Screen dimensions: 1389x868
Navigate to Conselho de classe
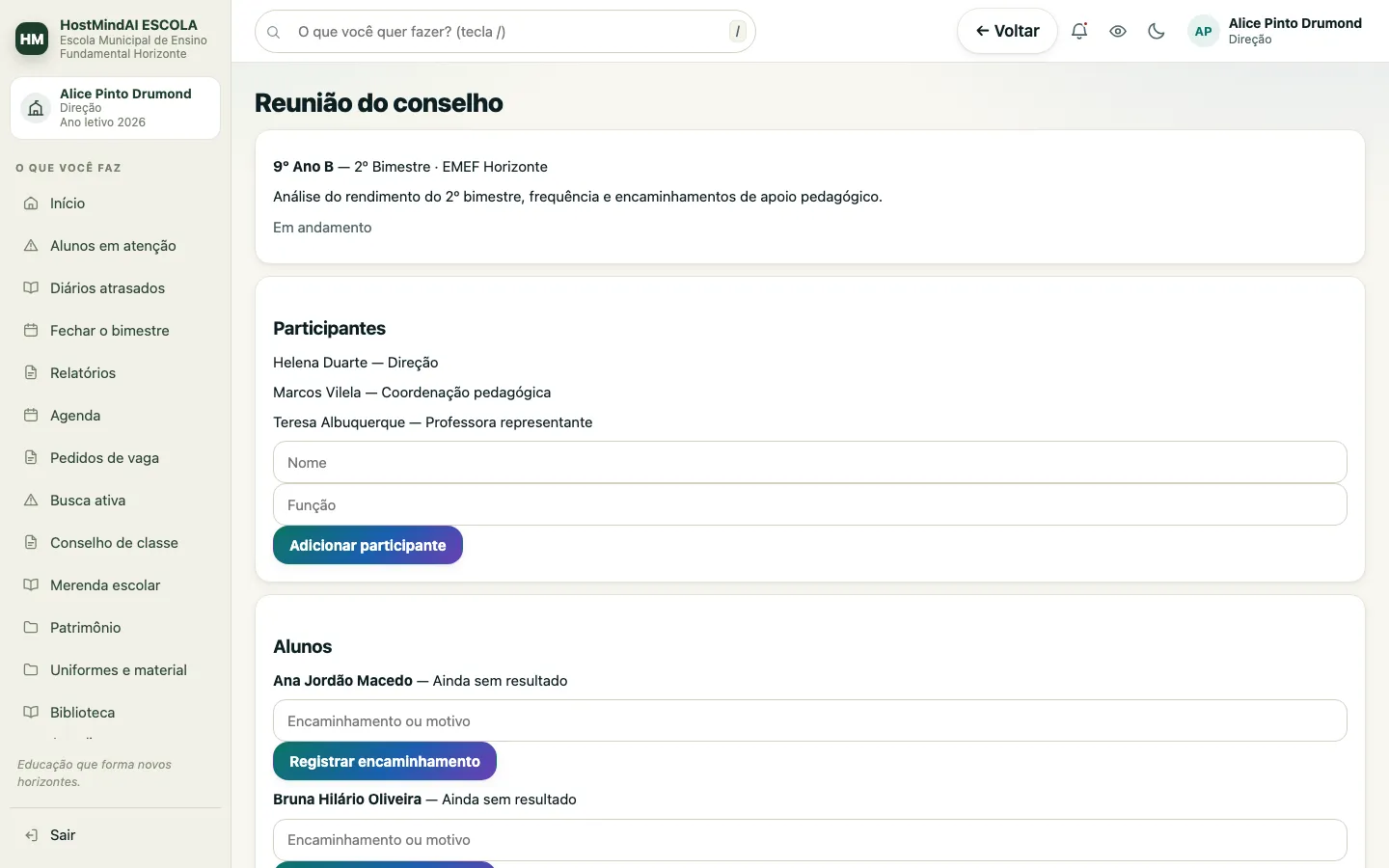tap(116, 543)
